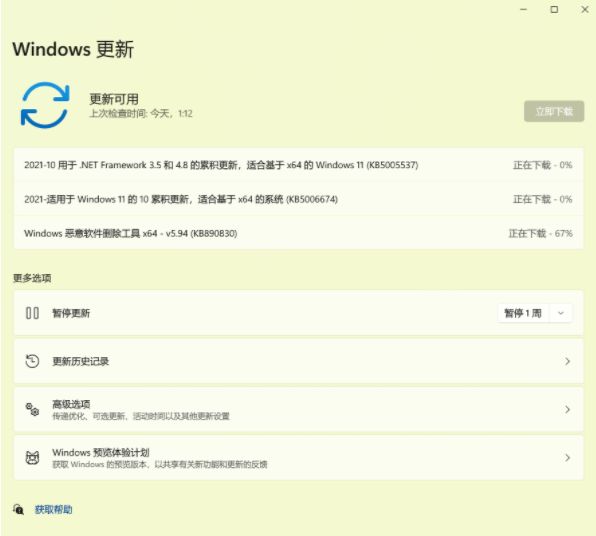This screenshot has width=596, height=536.
Task: Click the 更多选项 section heading
Action: [x=32, y=278]
